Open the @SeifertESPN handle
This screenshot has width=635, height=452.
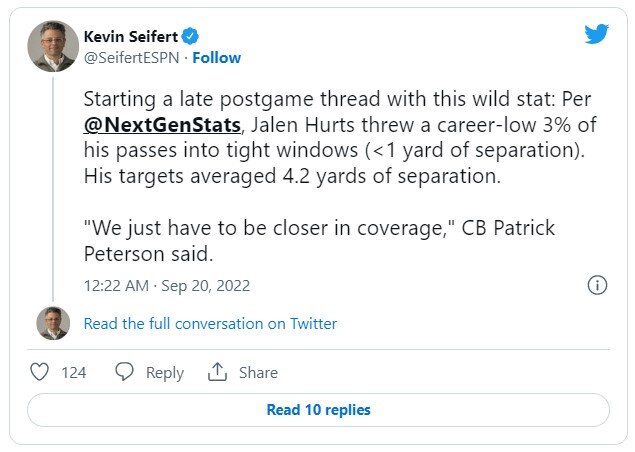(130, 58)
